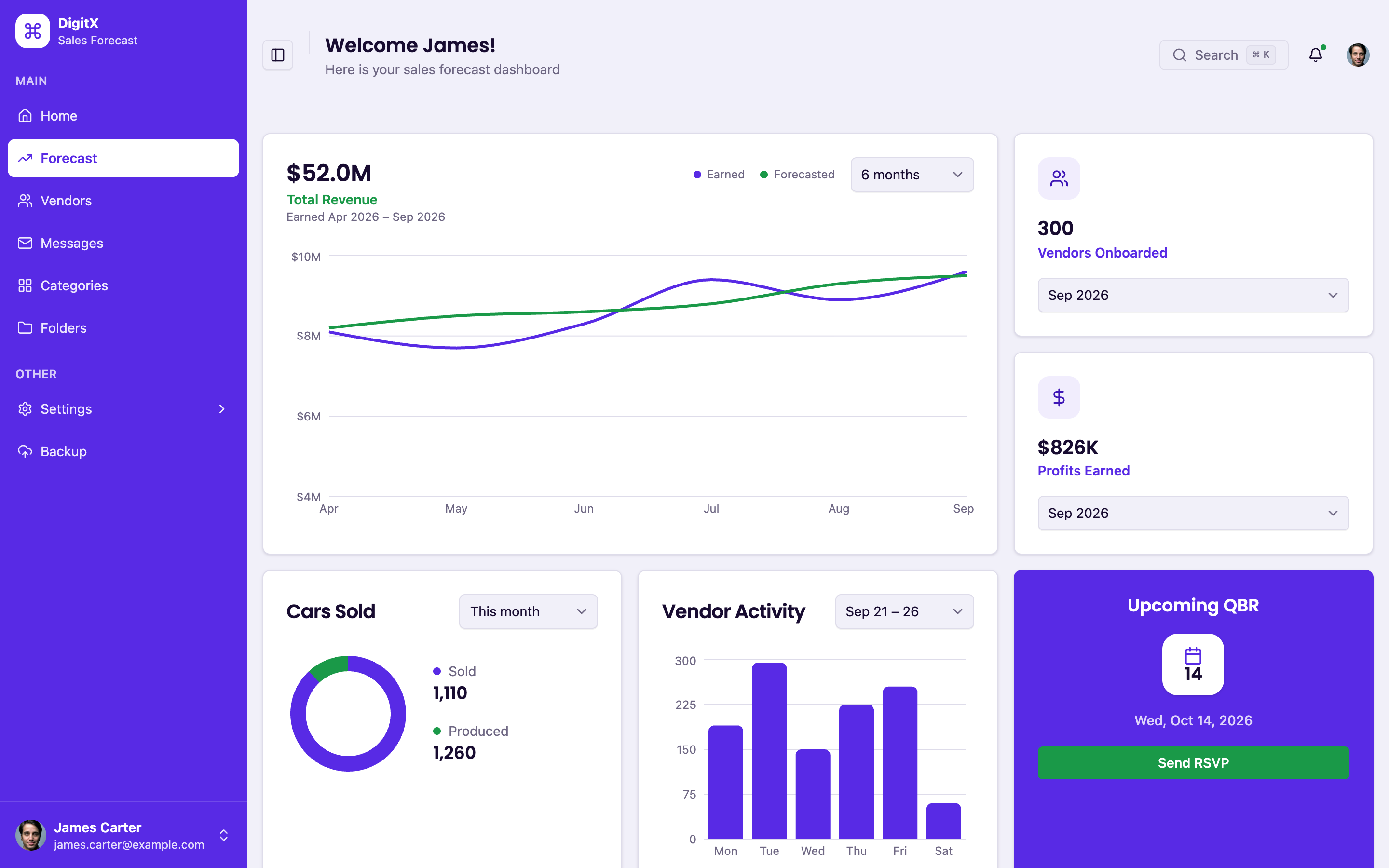Click the Home house icon
This screenshot has width=1389, height=868.
(x=25, y=116)
